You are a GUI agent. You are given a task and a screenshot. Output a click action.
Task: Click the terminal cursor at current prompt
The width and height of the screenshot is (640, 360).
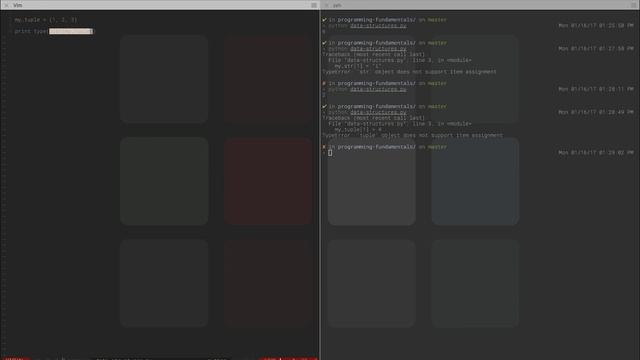tap(330, 153)
